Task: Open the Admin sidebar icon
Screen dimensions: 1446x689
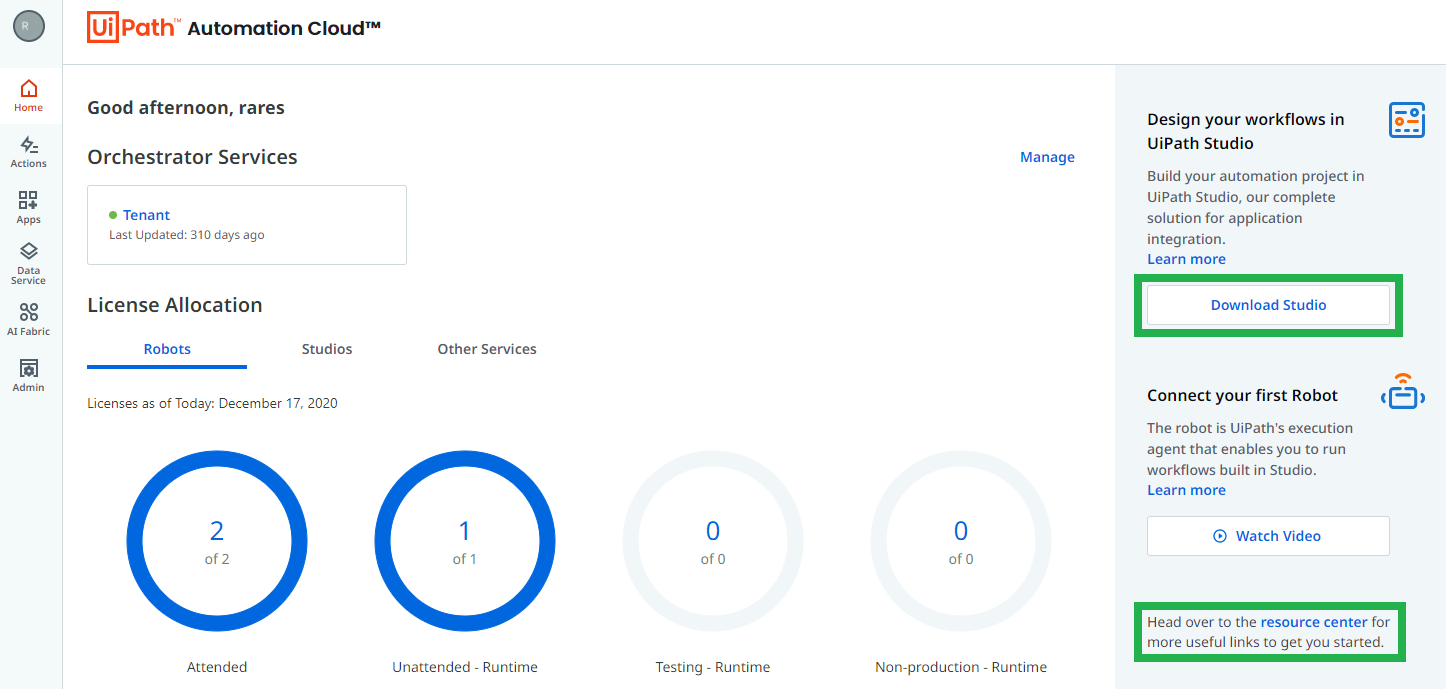Action: [x=29, y=375]
